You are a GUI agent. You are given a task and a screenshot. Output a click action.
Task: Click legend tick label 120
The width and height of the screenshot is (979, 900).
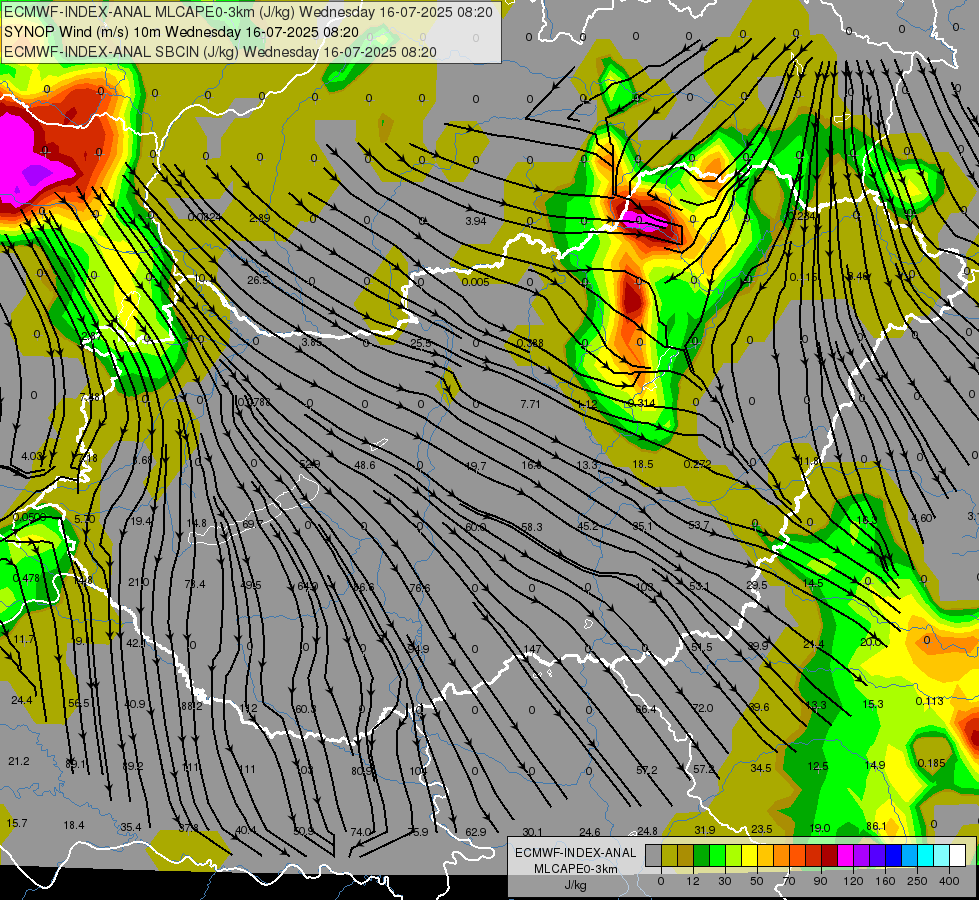[853, 881]
